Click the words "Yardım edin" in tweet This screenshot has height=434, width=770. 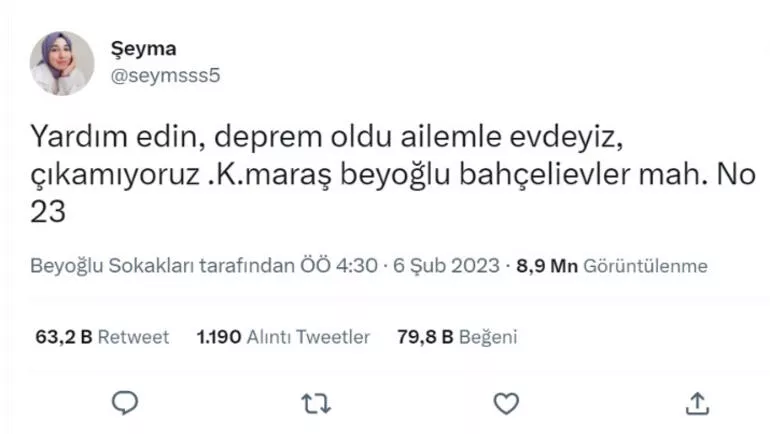[x=94, y=136]
